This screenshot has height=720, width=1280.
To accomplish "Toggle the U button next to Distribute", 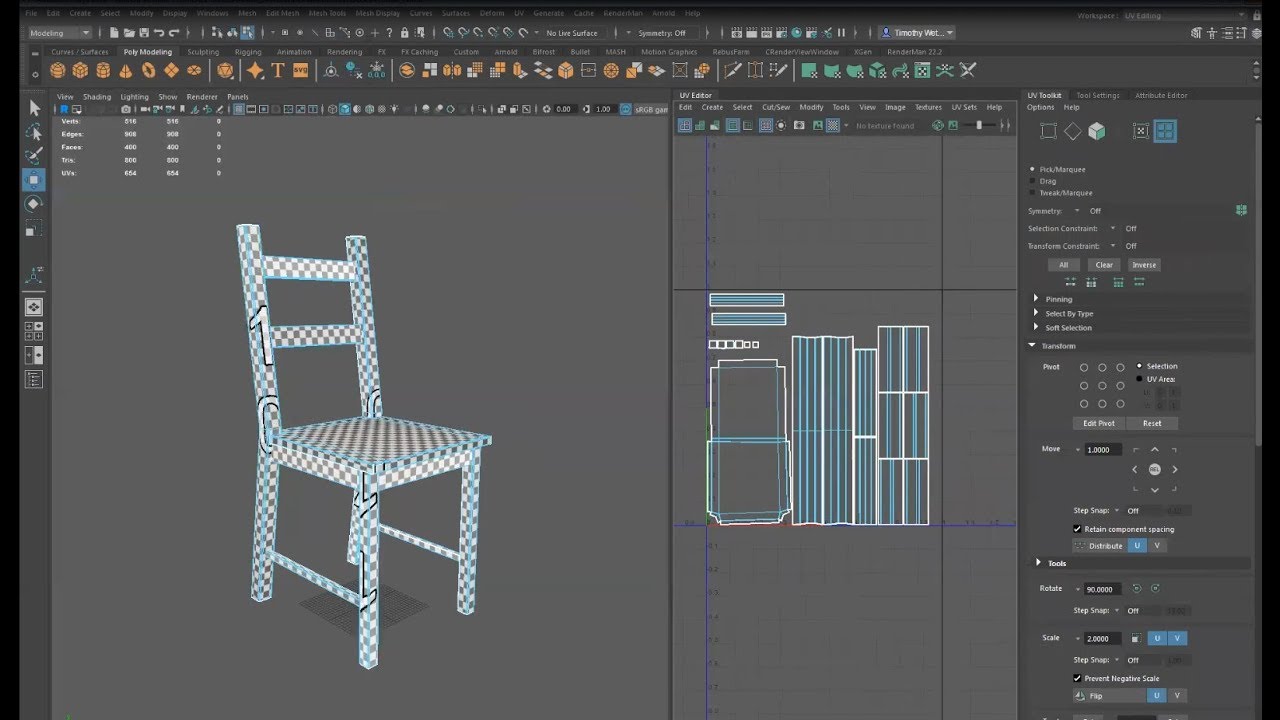I will pyautogui.click(x=1136, y=546).
